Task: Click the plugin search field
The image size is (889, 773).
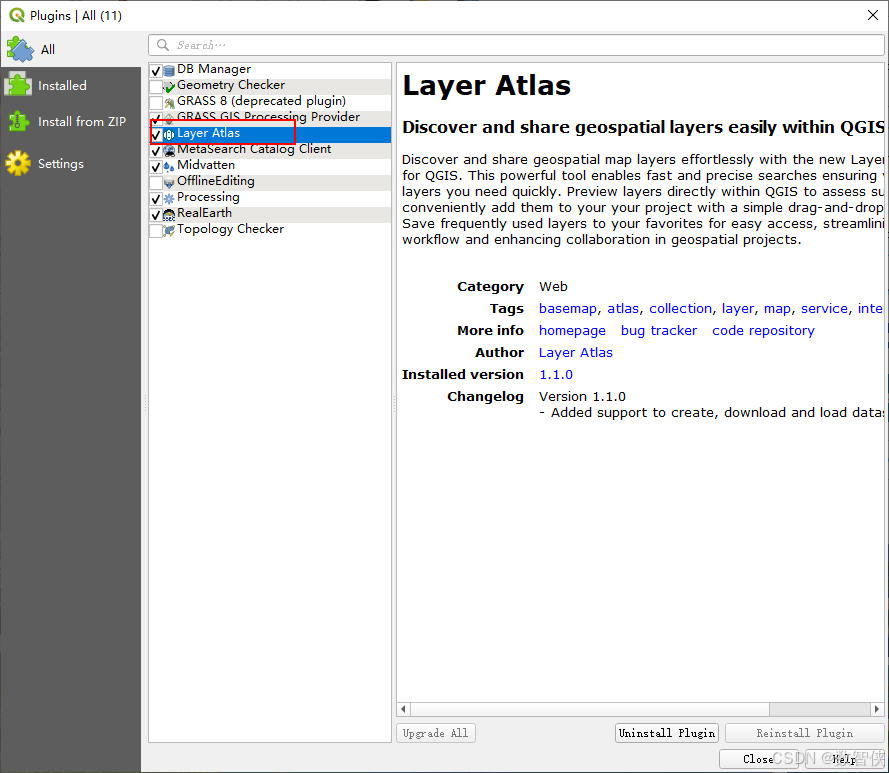Action: [516, 45]
